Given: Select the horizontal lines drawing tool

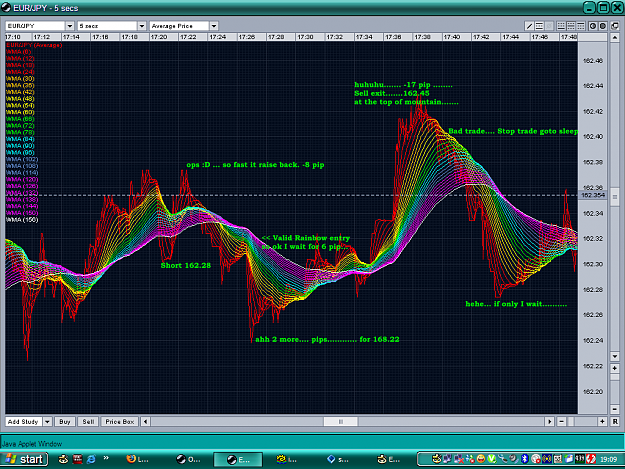Looking at the screenshot, I should 539,26.
